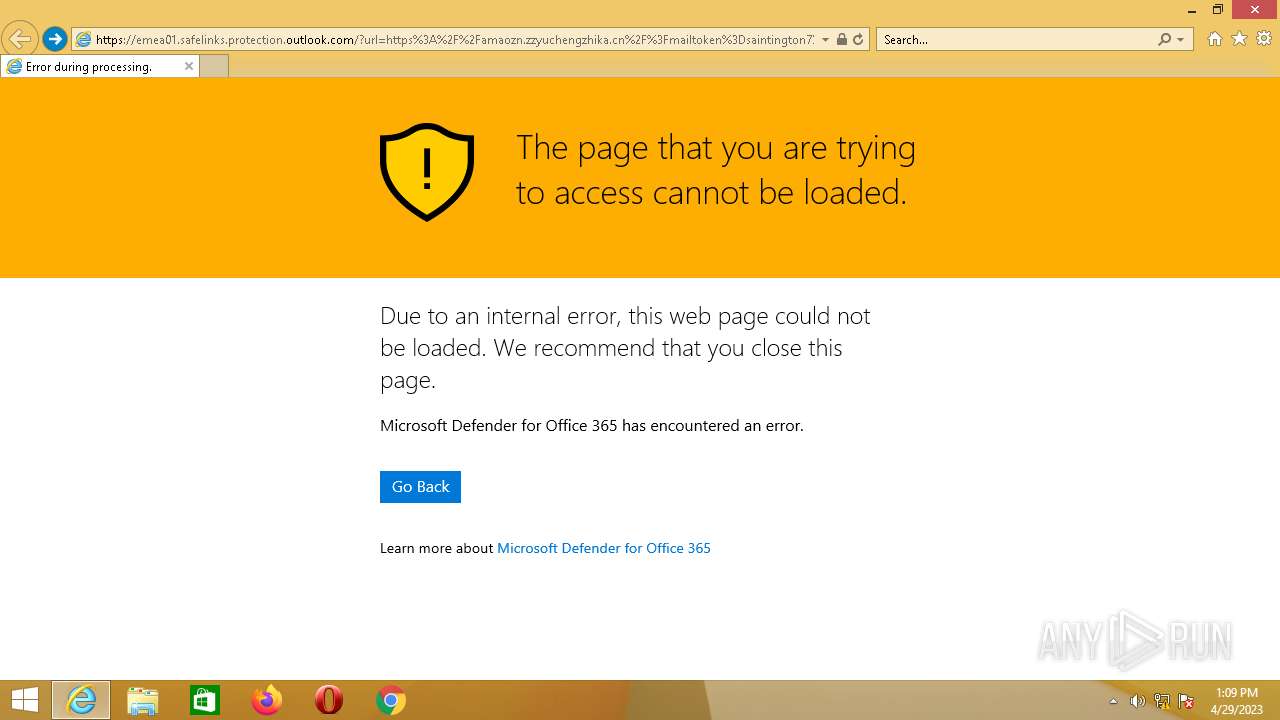Click the security lock icon in address bar

click(x=842, y=40)
